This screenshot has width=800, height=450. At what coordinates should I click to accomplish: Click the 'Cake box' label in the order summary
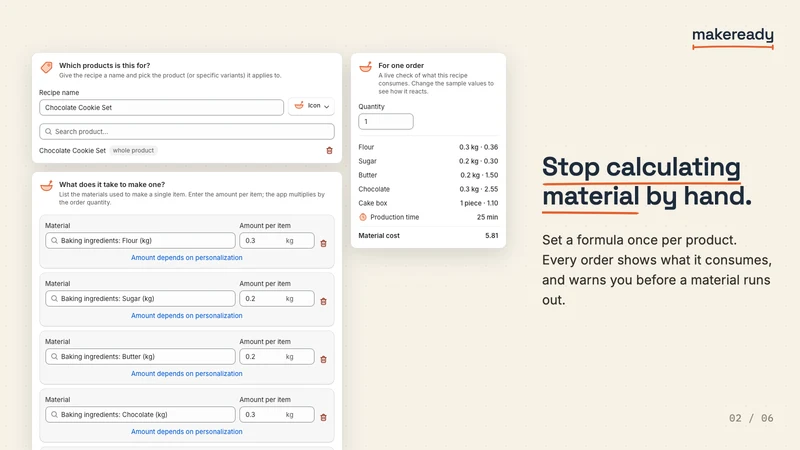coord(372,203)
